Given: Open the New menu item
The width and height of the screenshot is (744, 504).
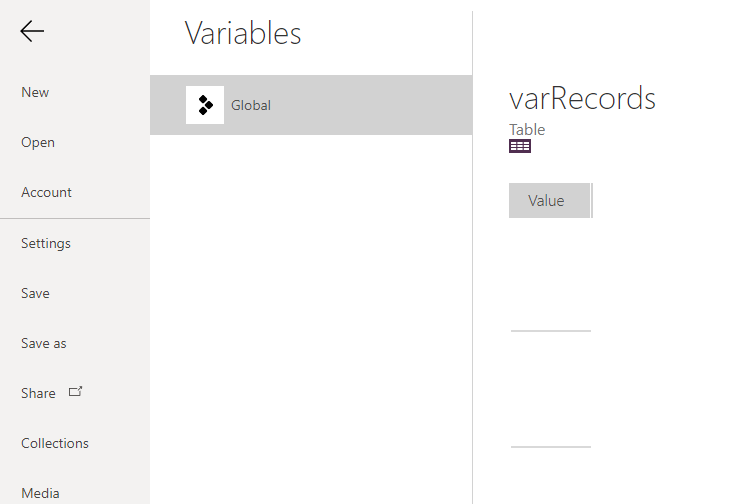Looking at the screenshot, I should pos(35,92).
